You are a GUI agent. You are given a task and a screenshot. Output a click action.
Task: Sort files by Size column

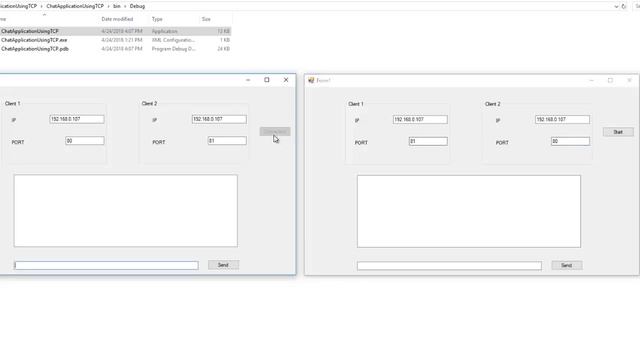click(206, 19)
